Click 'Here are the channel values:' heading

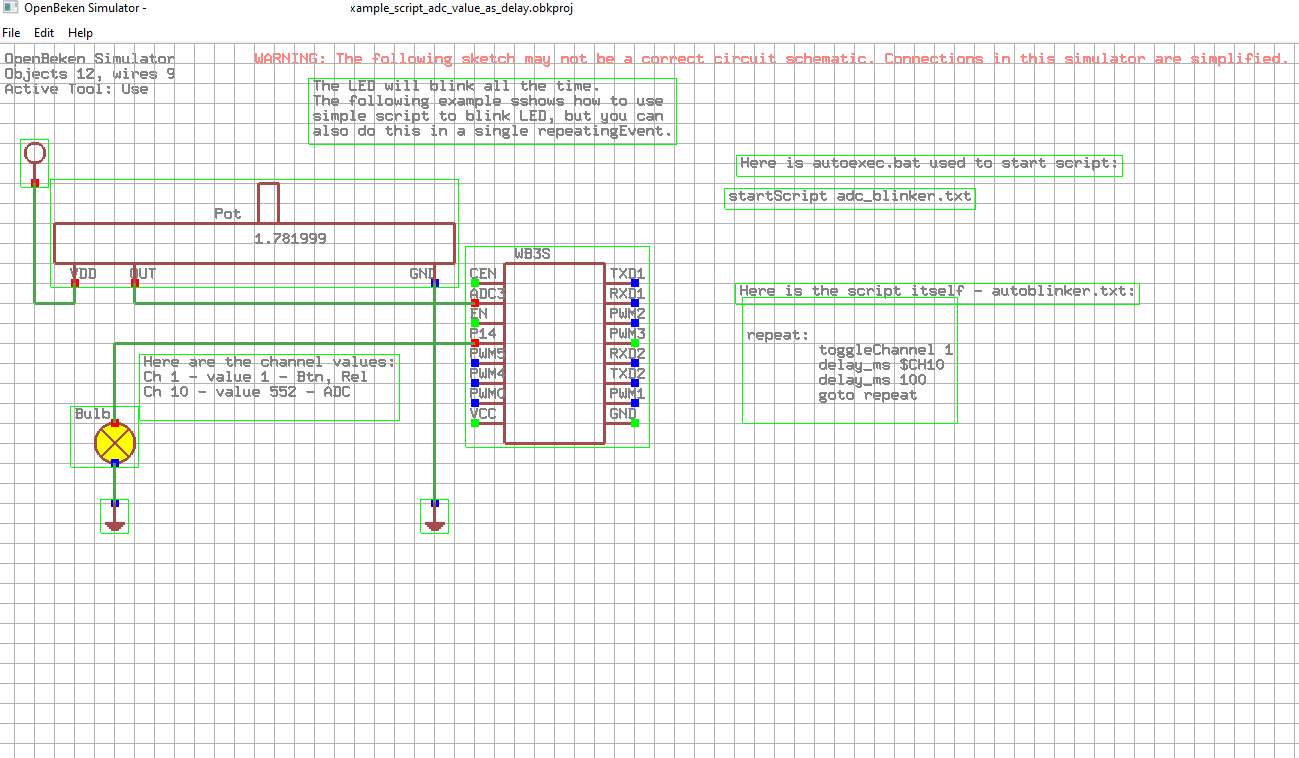coord(269,362)
